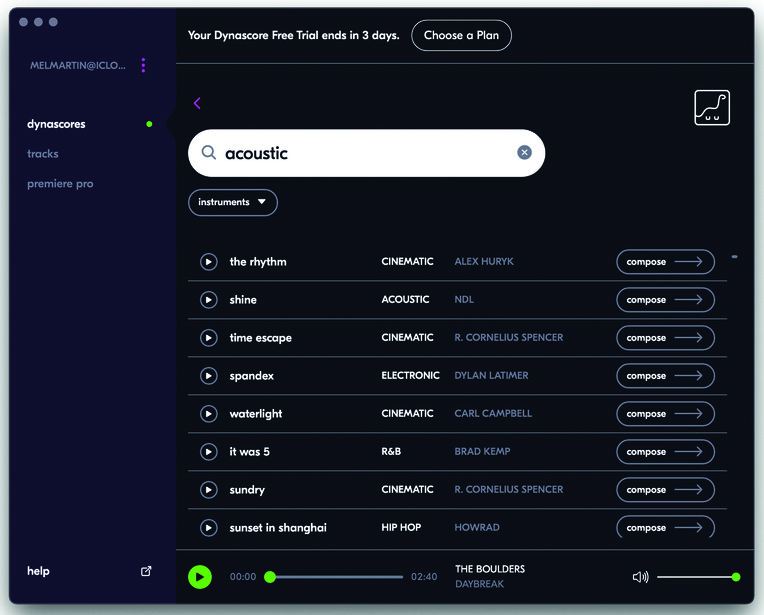Play preview of 'waterlight' track

(209, 414)
